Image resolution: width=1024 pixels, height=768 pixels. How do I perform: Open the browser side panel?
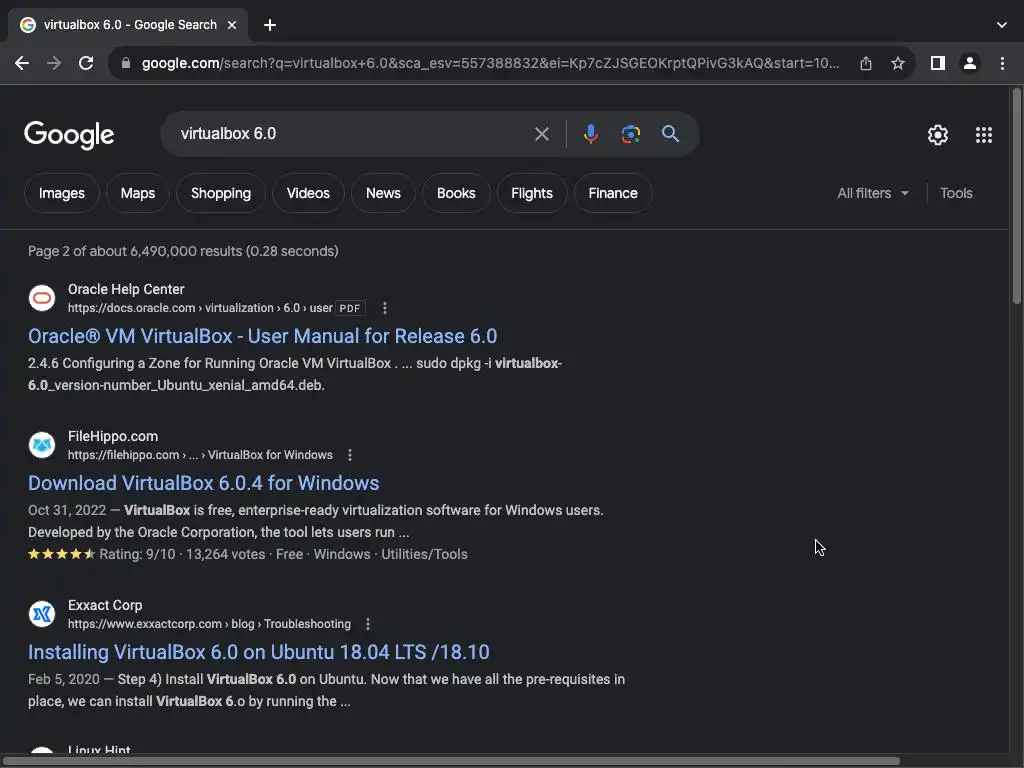tap(938, 63)
